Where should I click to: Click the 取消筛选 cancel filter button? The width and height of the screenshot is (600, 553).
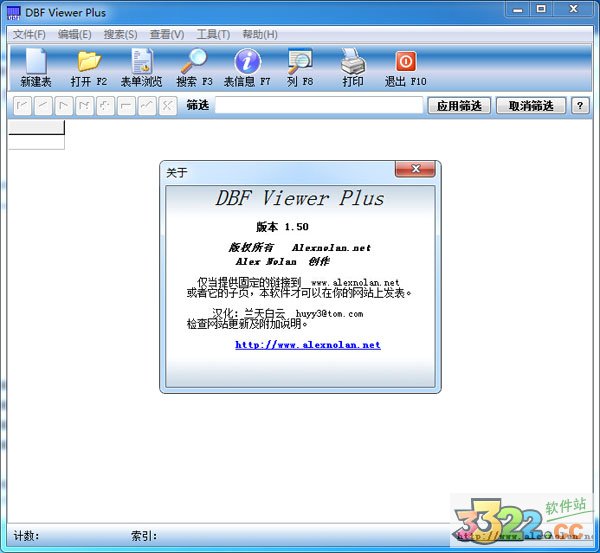pyautogui.click(x=531, y=106)
